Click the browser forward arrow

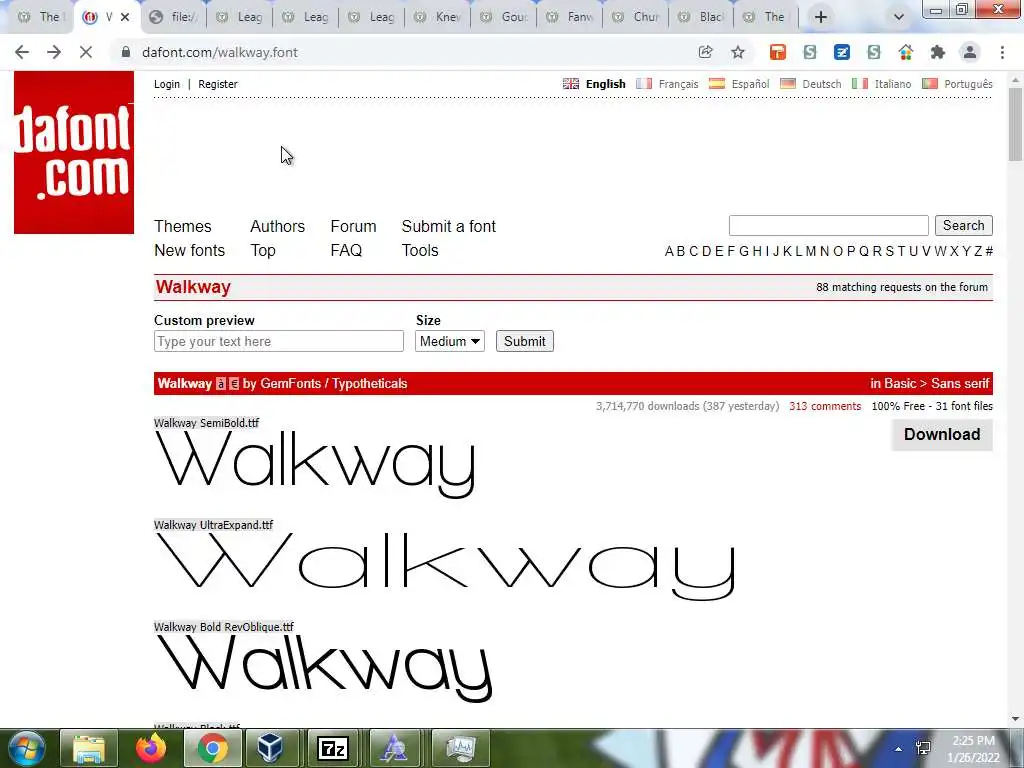coord(54,52)
